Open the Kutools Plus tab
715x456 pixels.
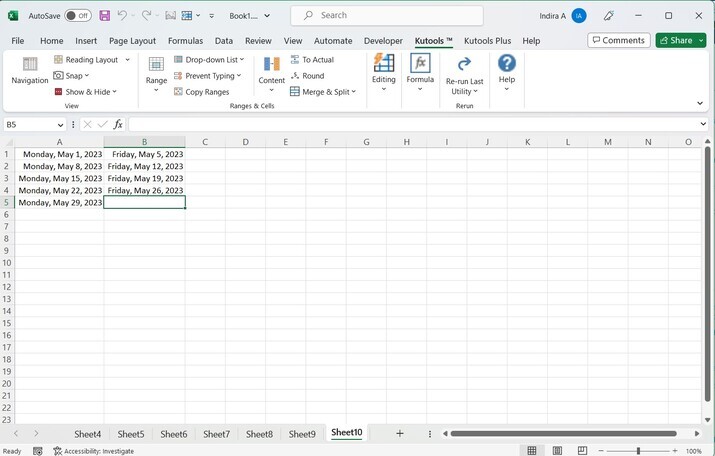click(487, 41)
